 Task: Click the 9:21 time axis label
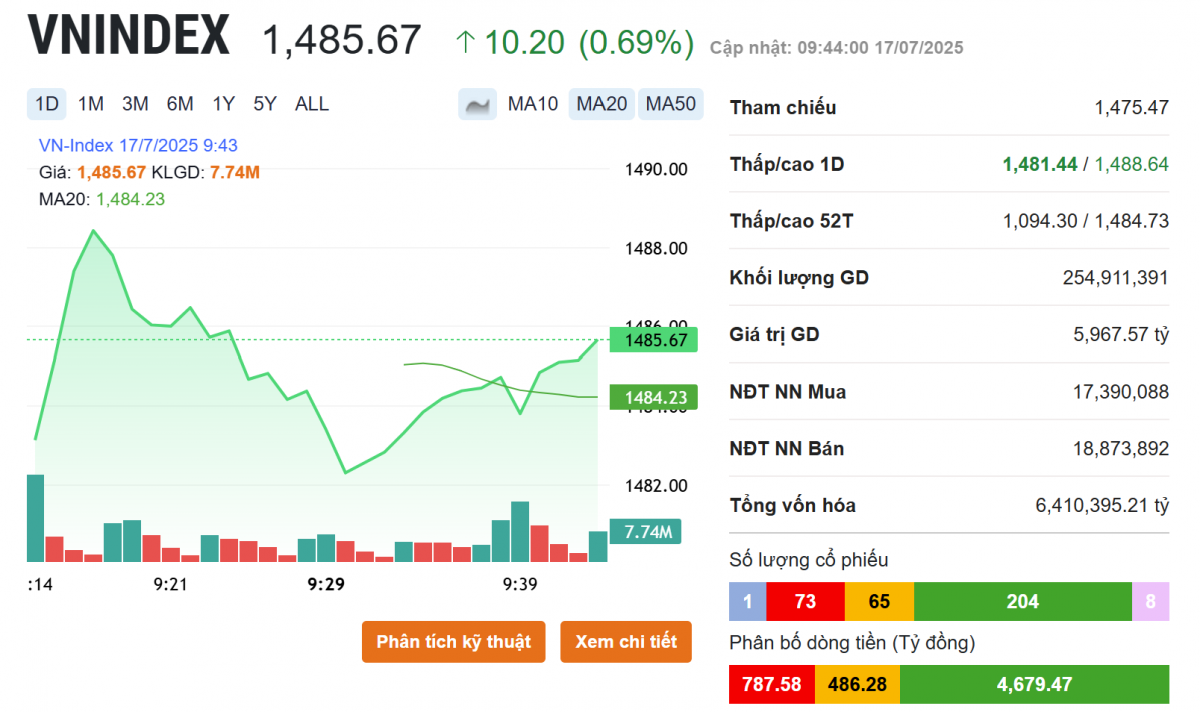(171, 584)
